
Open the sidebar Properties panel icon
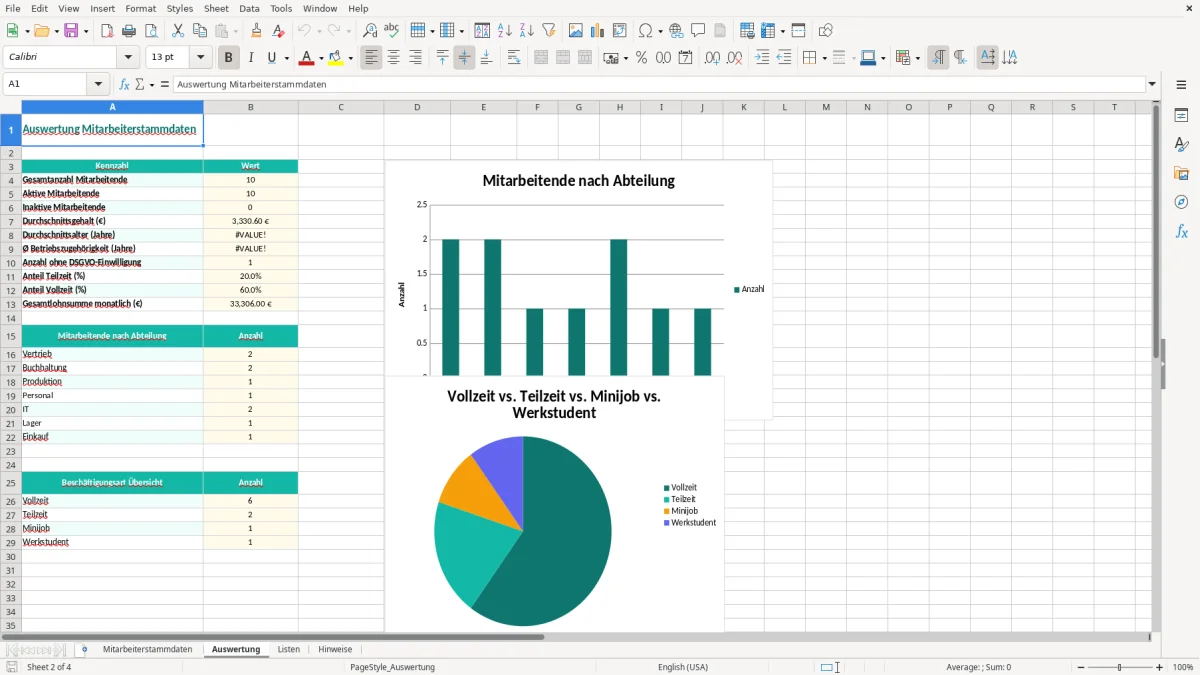point(1182,116)
